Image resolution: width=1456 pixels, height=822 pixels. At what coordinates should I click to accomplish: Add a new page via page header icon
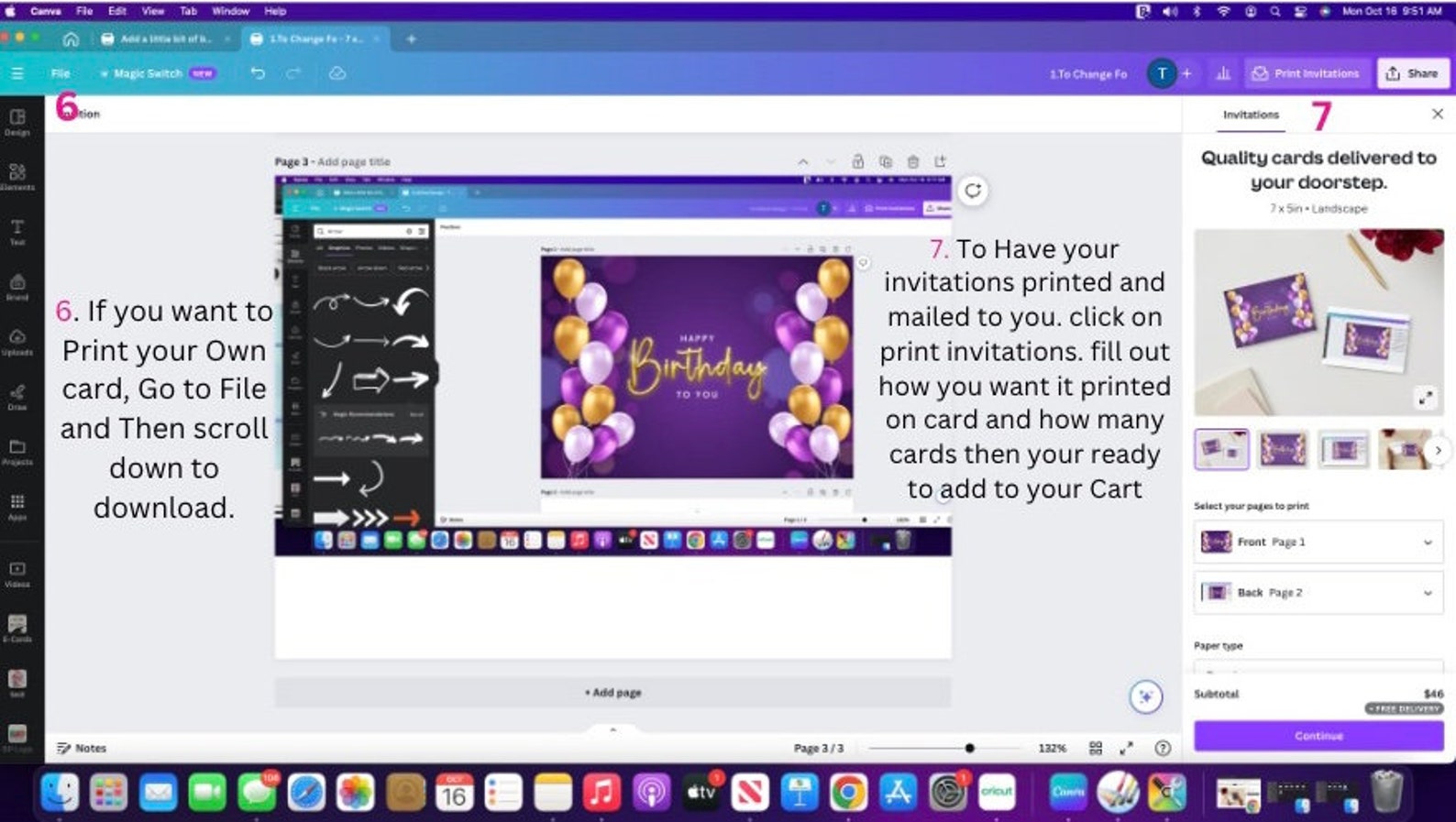[x=941, y=161]
